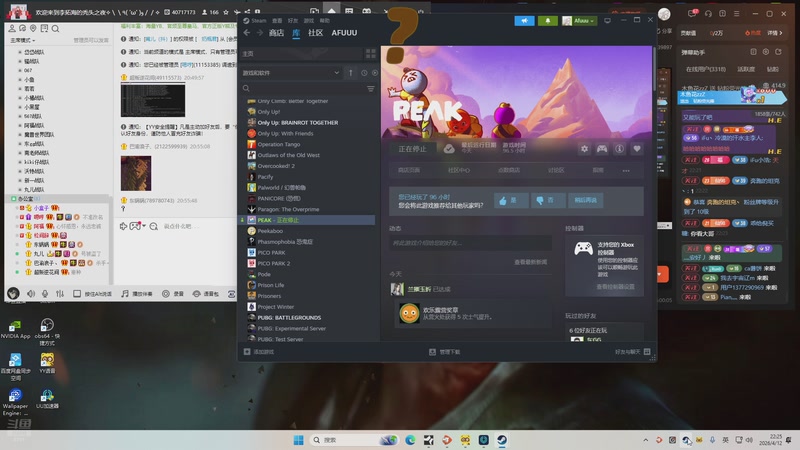Click the thumbs-up recommend button
This screenshot has width=800, height=450.
(x=511, y=200)
